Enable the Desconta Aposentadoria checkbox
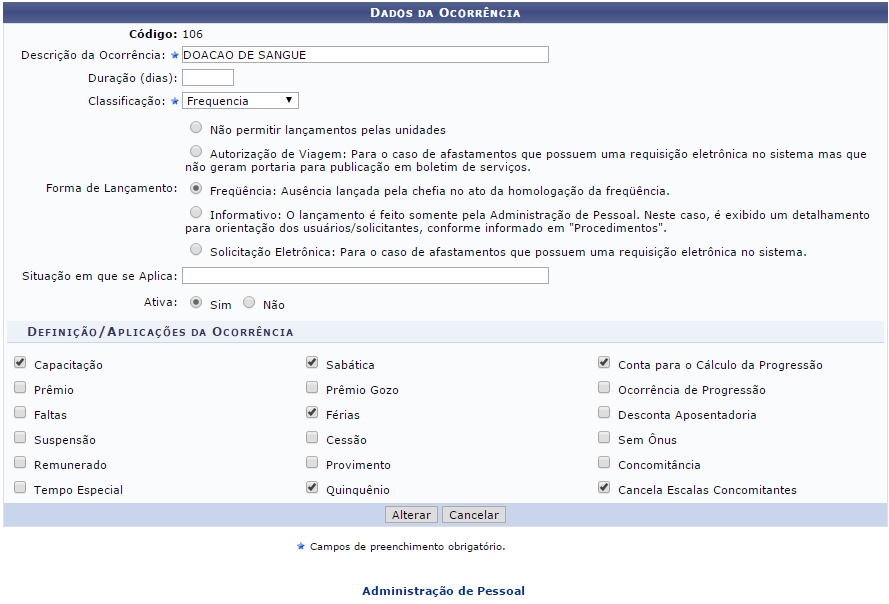The width and height of the screenshot is (889, 604). click(604, 413)
